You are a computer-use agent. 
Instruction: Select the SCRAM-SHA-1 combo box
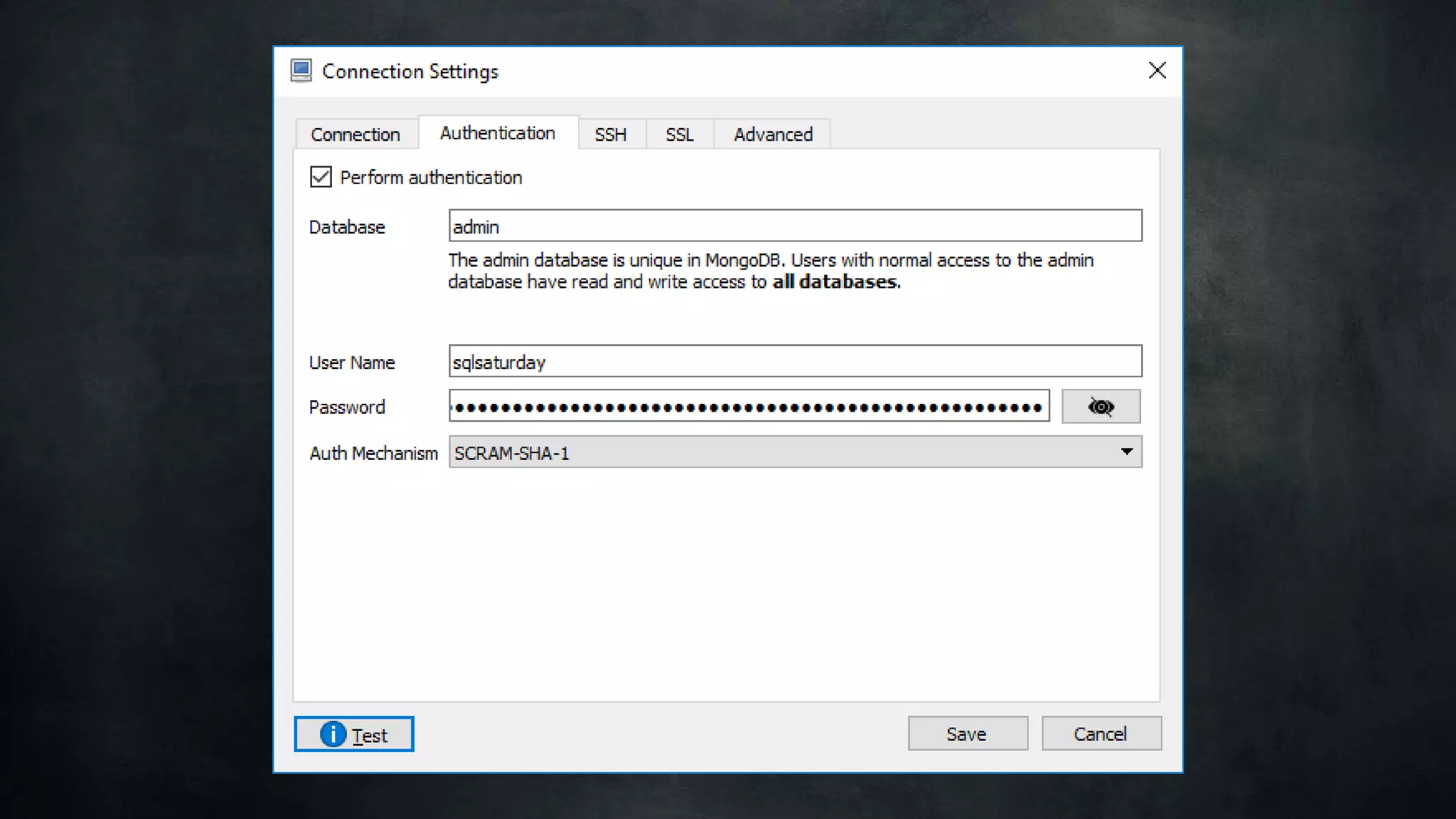tap(782, 453)
